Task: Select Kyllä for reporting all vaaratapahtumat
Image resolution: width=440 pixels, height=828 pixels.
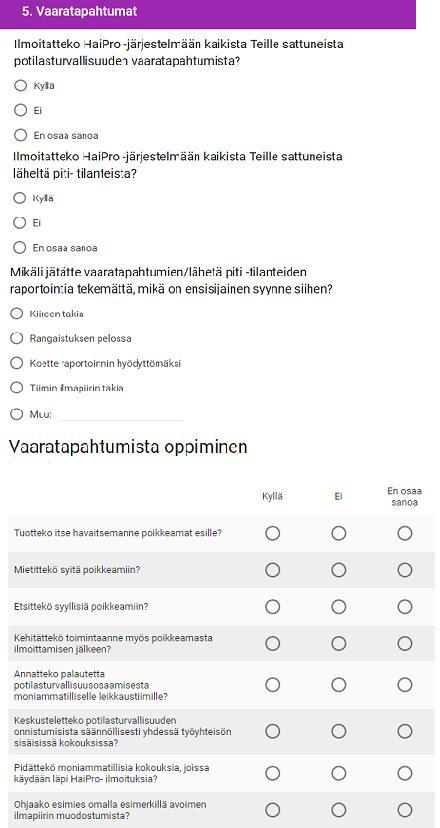Action: pyautogui.click(x=21, y=85)
